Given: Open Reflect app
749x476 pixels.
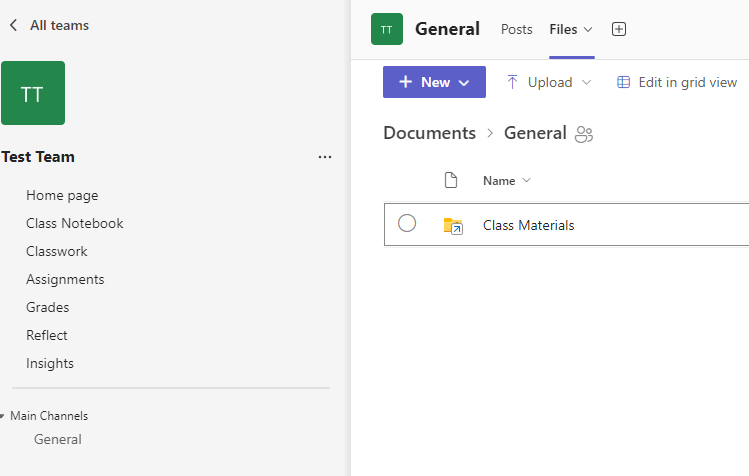Looking at the screenshot, I should click(46, 335).
